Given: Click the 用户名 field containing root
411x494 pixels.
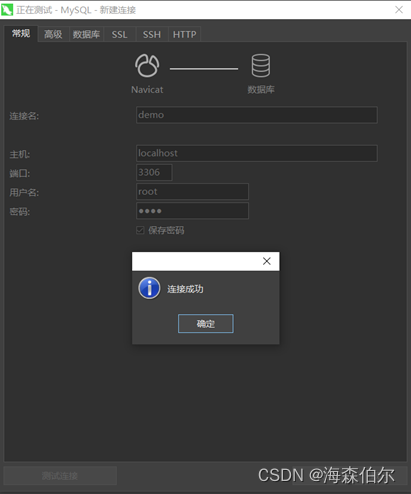Looking at the screenshot, I should pos(192,192).
